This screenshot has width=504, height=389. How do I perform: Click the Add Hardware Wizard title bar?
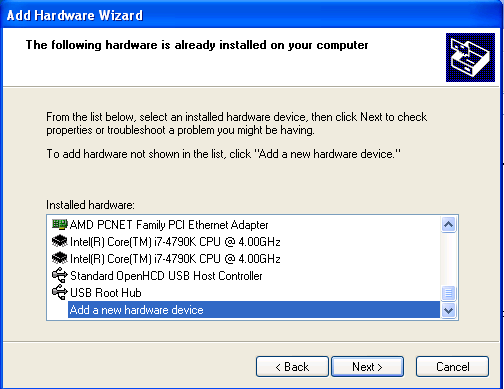pos(252,15)
